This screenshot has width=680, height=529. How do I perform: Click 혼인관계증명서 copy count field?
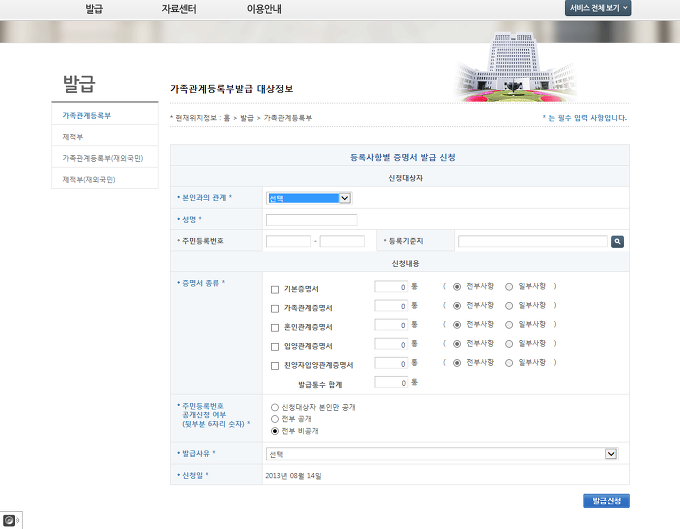pos(391,325)
